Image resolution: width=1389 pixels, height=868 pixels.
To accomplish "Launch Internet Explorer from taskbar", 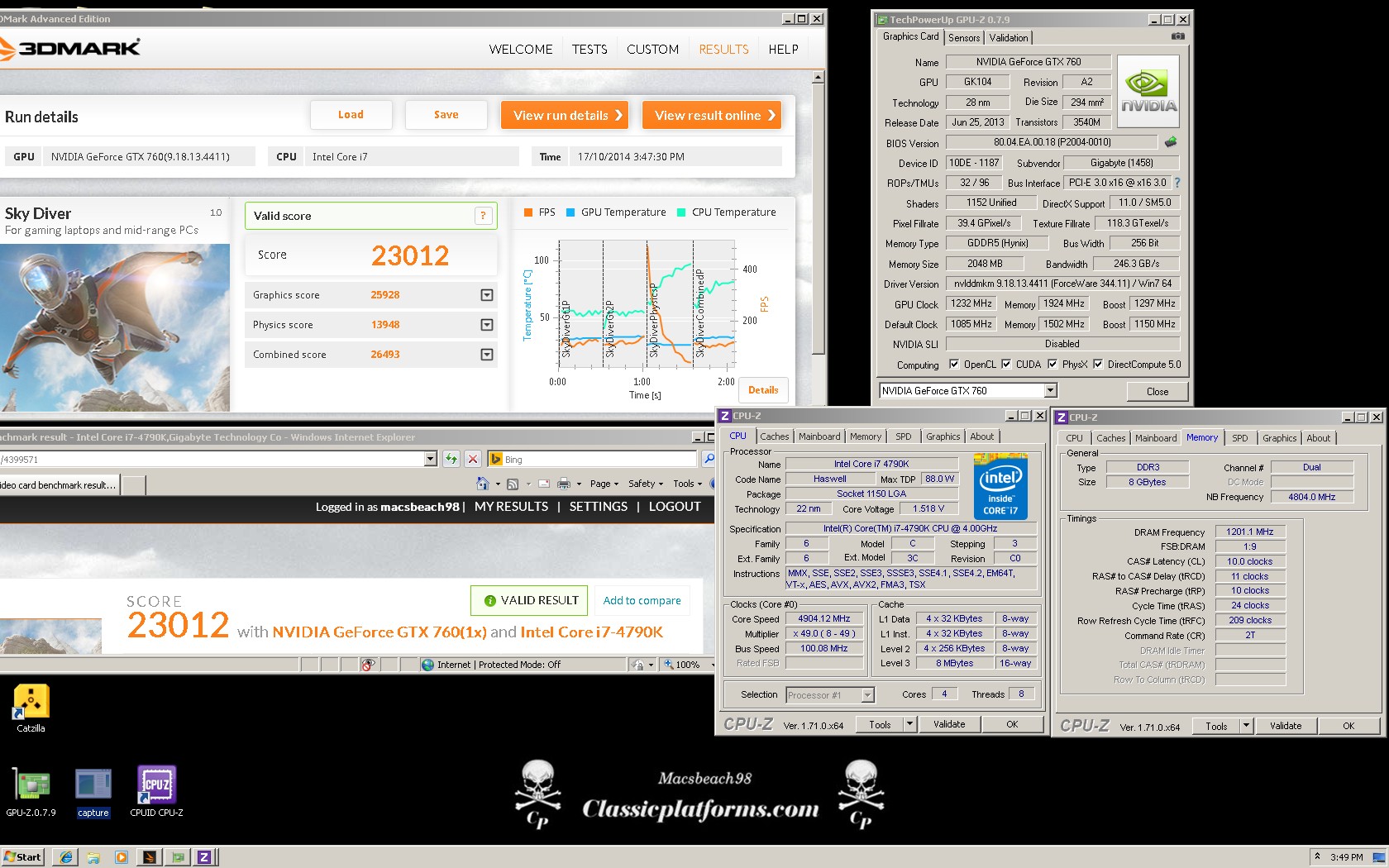I will pyautogui.click(x=66, y=857).
